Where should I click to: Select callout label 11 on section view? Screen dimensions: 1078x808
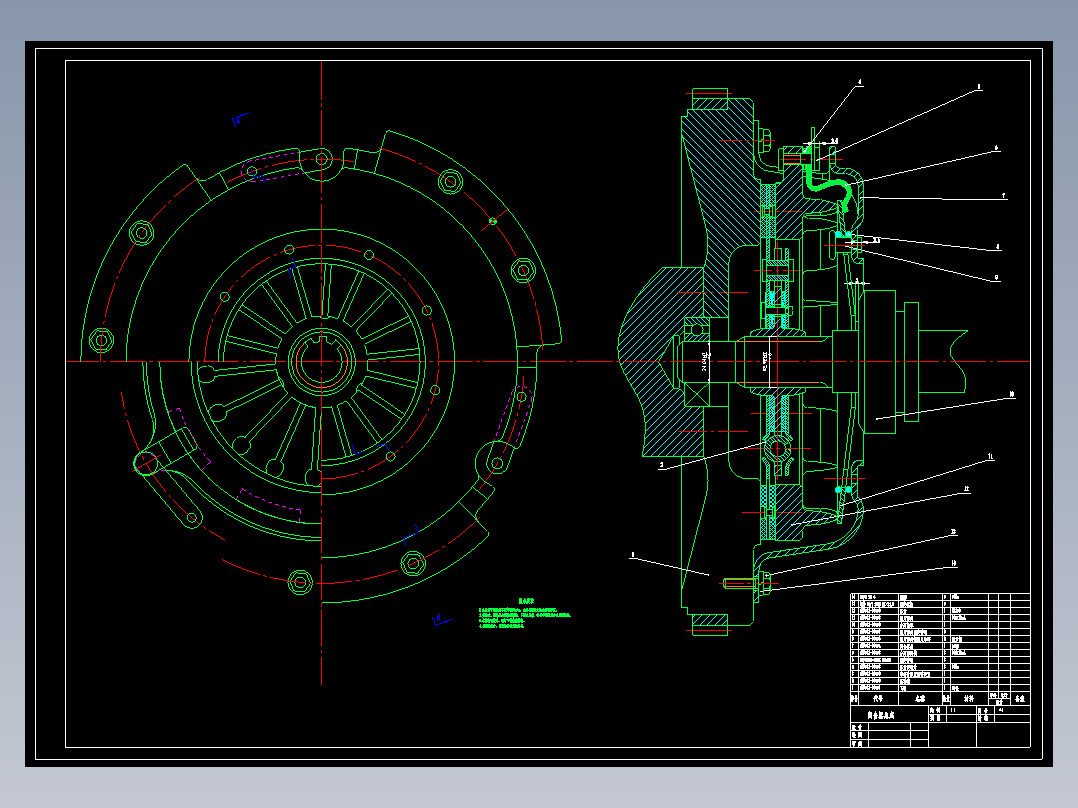(991, 457)
